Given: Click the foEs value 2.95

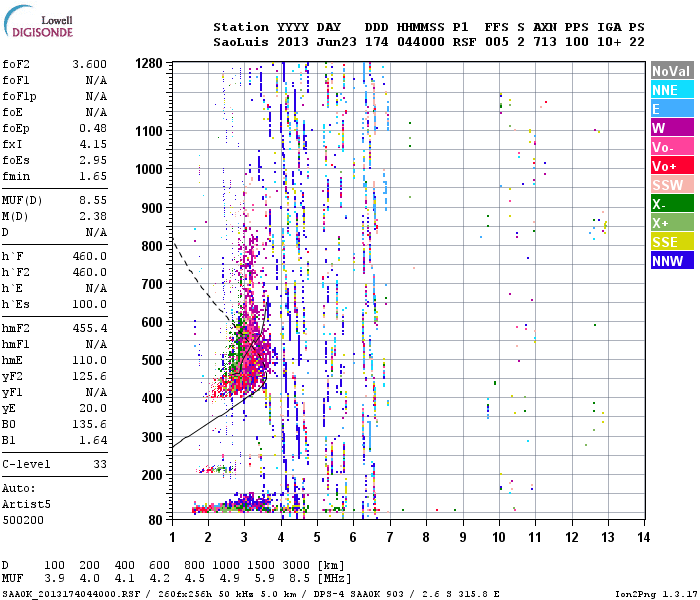Looking at the screenshot, I should [93, 160].
